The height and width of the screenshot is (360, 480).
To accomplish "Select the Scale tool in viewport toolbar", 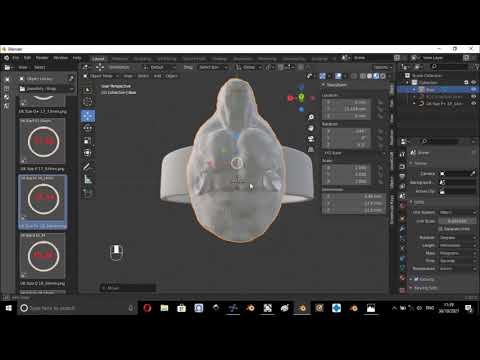I will coord(88,141).
